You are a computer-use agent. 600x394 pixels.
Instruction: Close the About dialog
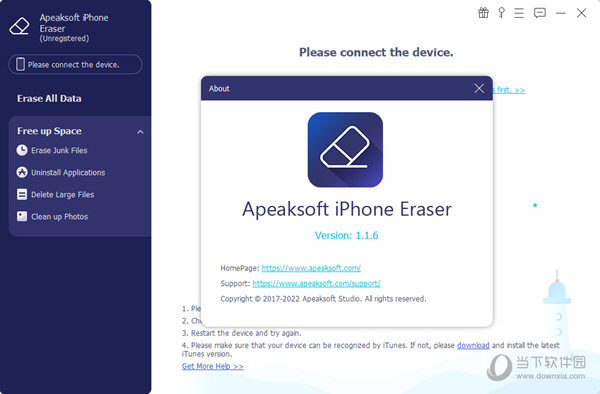point(479,88)
